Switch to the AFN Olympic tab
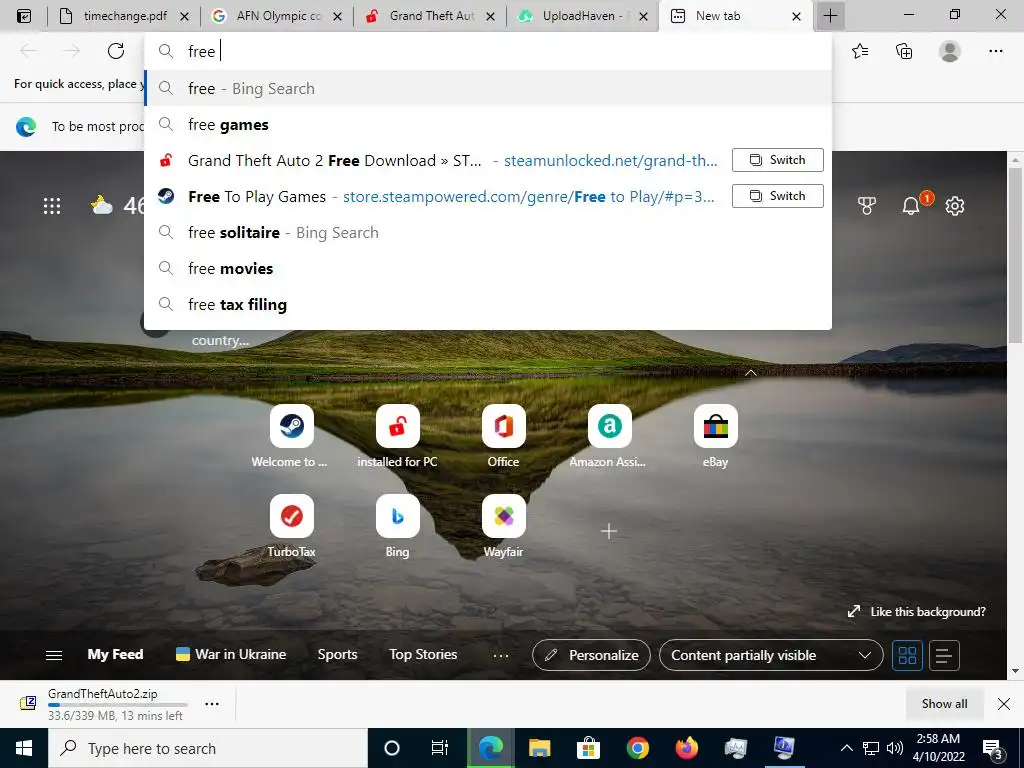 tap(278, 16)
